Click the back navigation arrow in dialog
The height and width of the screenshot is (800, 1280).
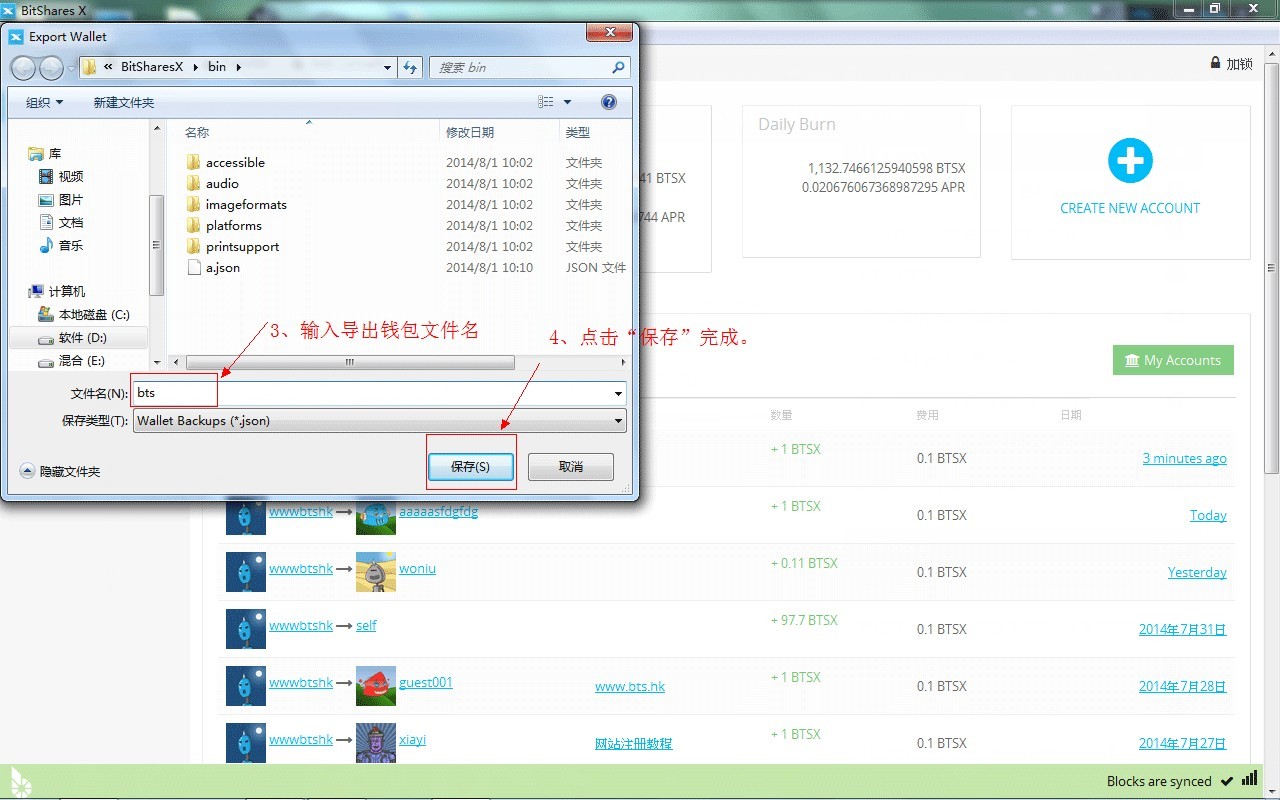click(23, 68)
